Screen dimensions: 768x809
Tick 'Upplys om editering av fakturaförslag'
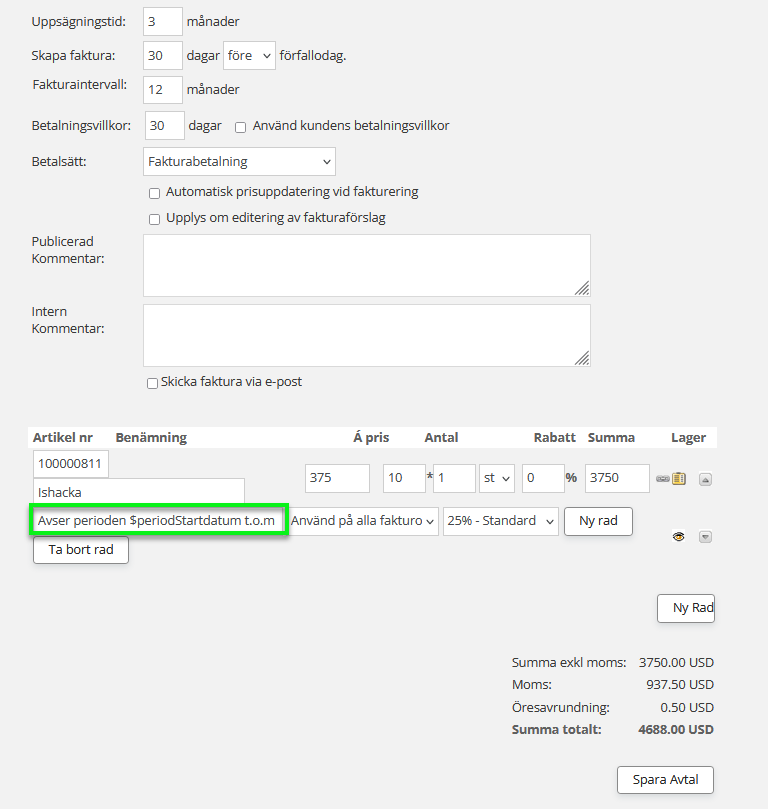click(x=154, y=219)
